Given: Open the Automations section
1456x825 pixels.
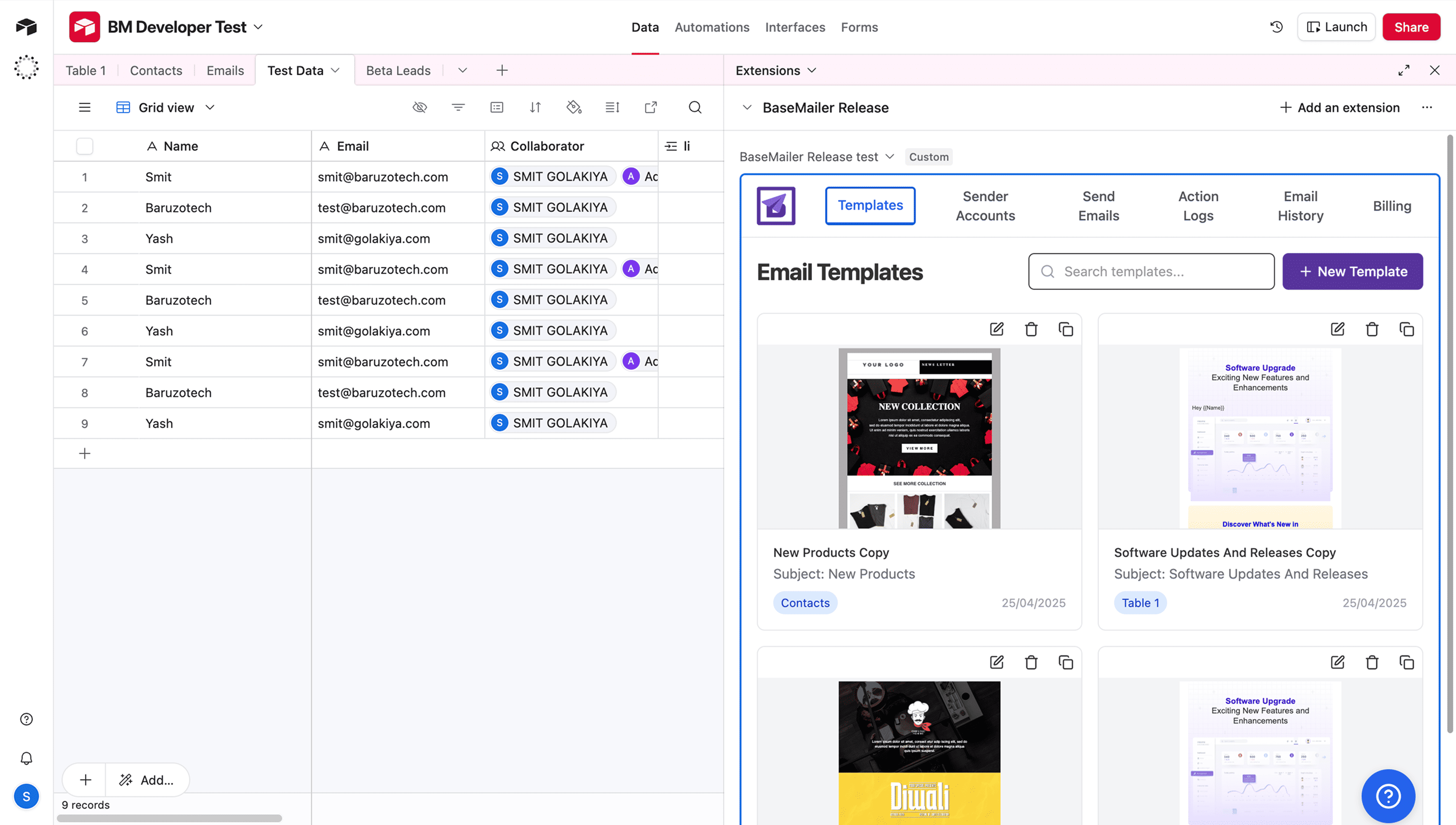Looking at the screenshot, I should tap(711, 27).
